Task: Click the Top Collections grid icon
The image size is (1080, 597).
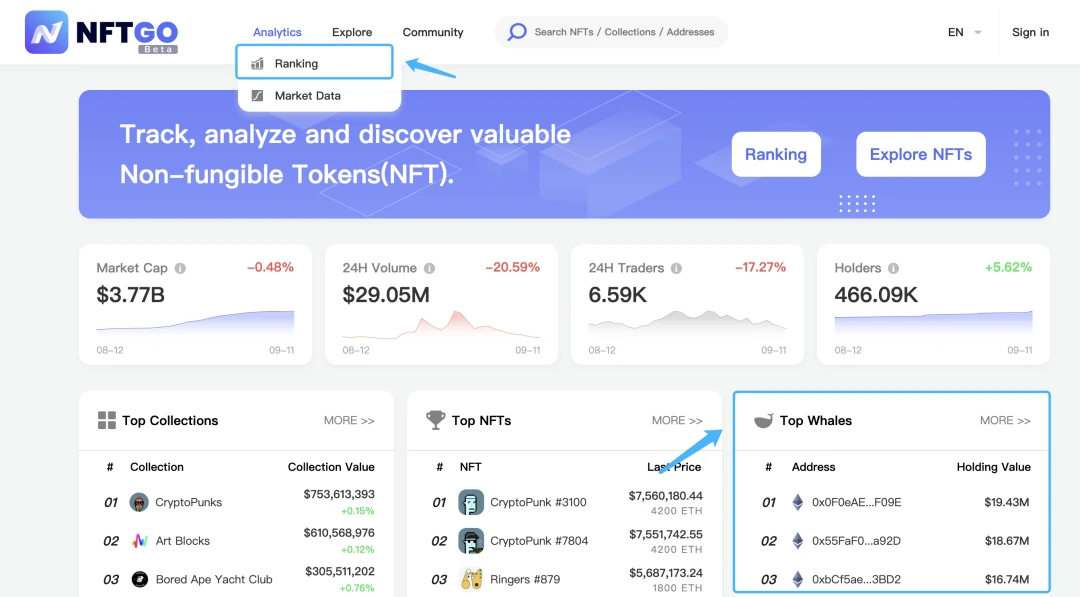Action: pyautogui.click(x=107, y=420)
